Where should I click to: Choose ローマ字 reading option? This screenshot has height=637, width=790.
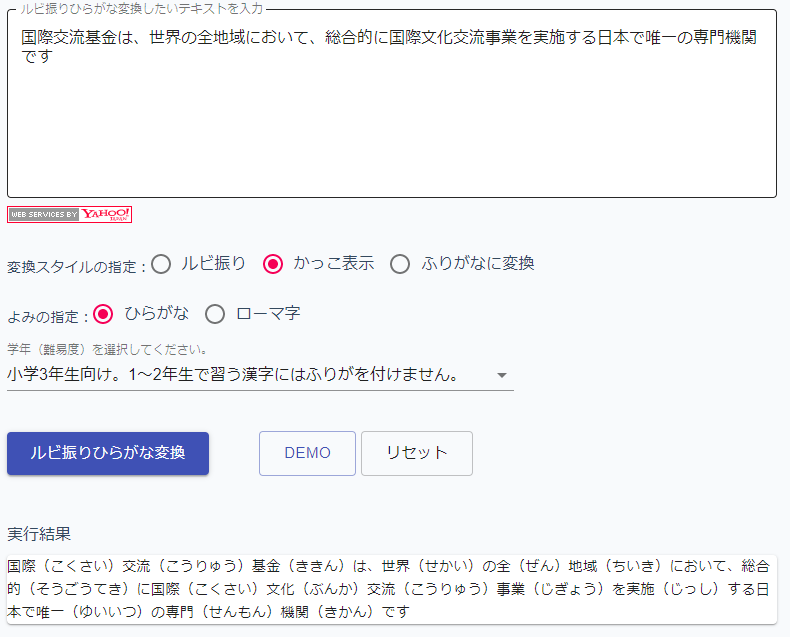point(215,314)
